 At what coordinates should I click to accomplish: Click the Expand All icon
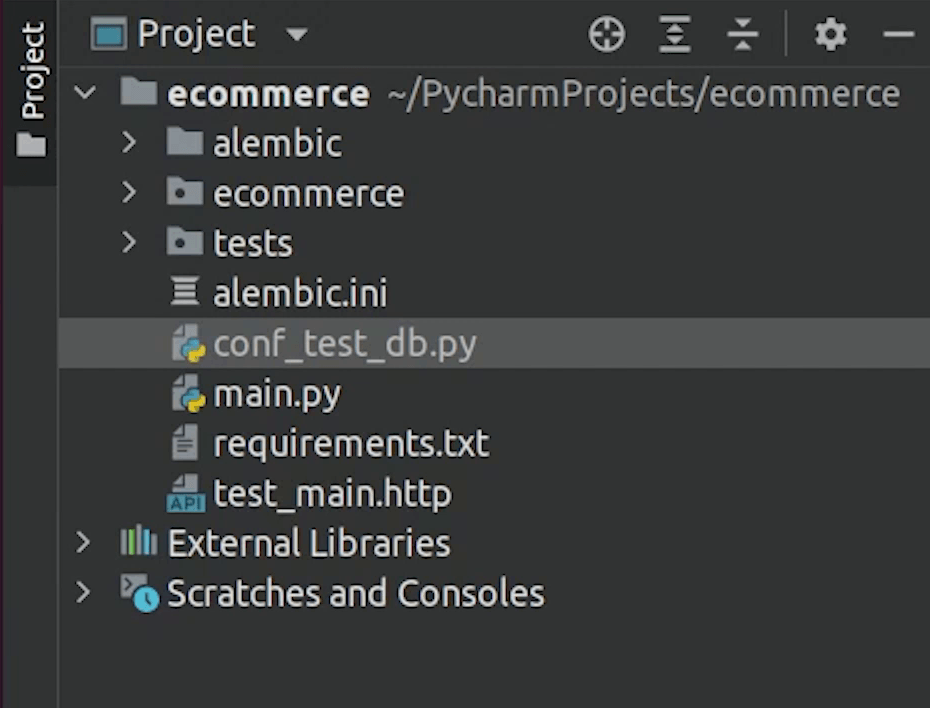(x=675, y=36)
